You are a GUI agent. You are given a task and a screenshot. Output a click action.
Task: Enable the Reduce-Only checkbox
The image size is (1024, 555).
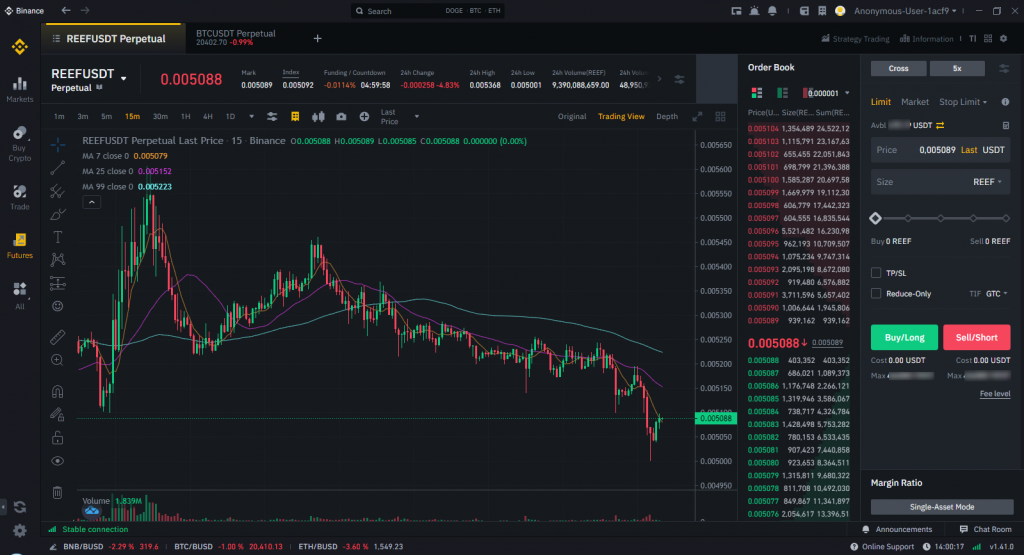click(876, 294)
